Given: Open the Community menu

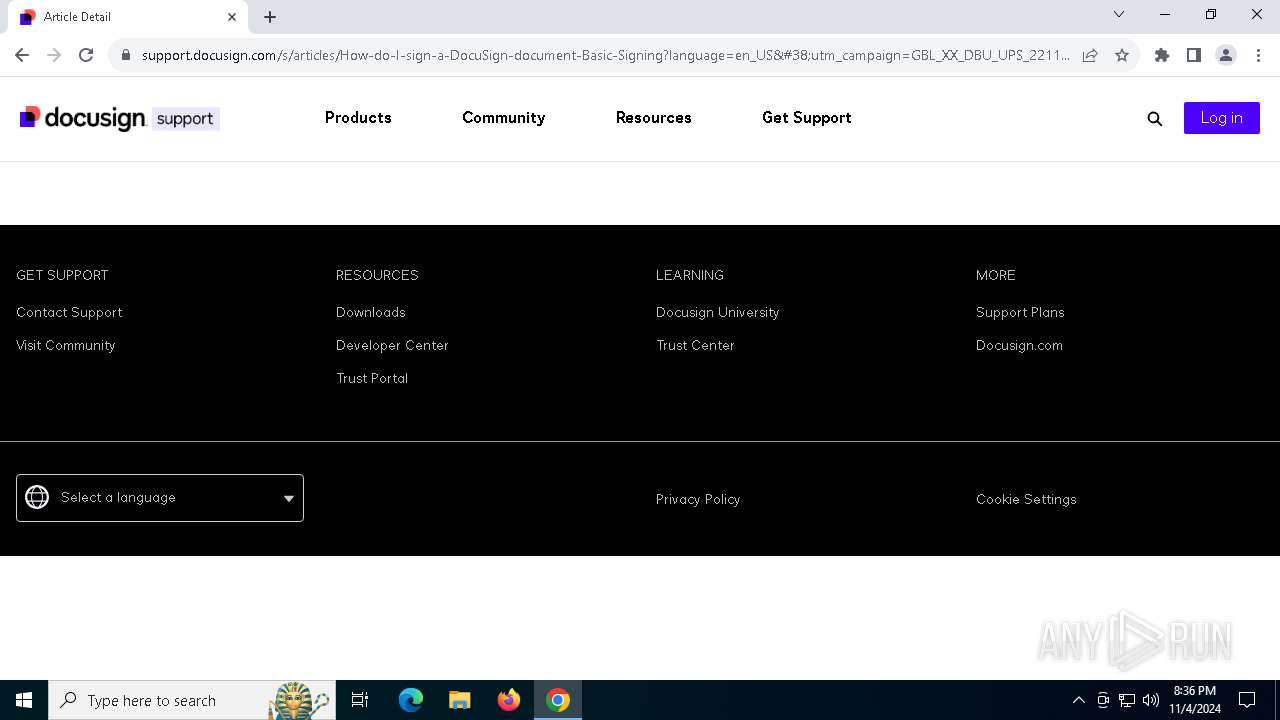Looking at the screenshot, I should tap(503, 118).
